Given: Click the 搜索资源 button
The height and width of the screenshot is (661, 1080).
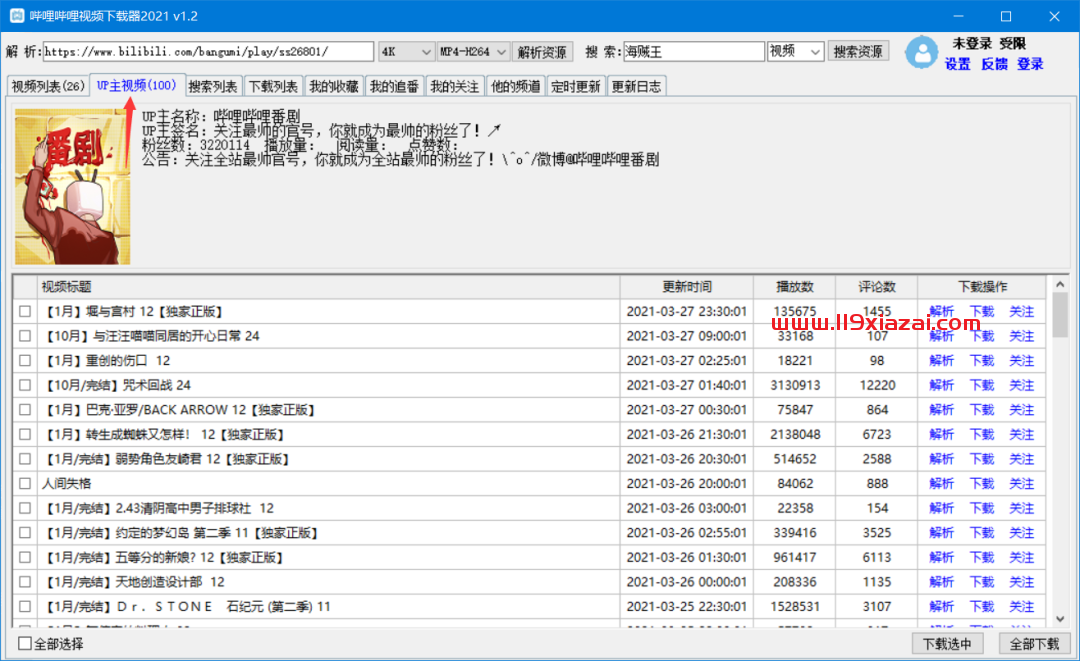Looking at the screenshot, I should click(x=858, y=52).
